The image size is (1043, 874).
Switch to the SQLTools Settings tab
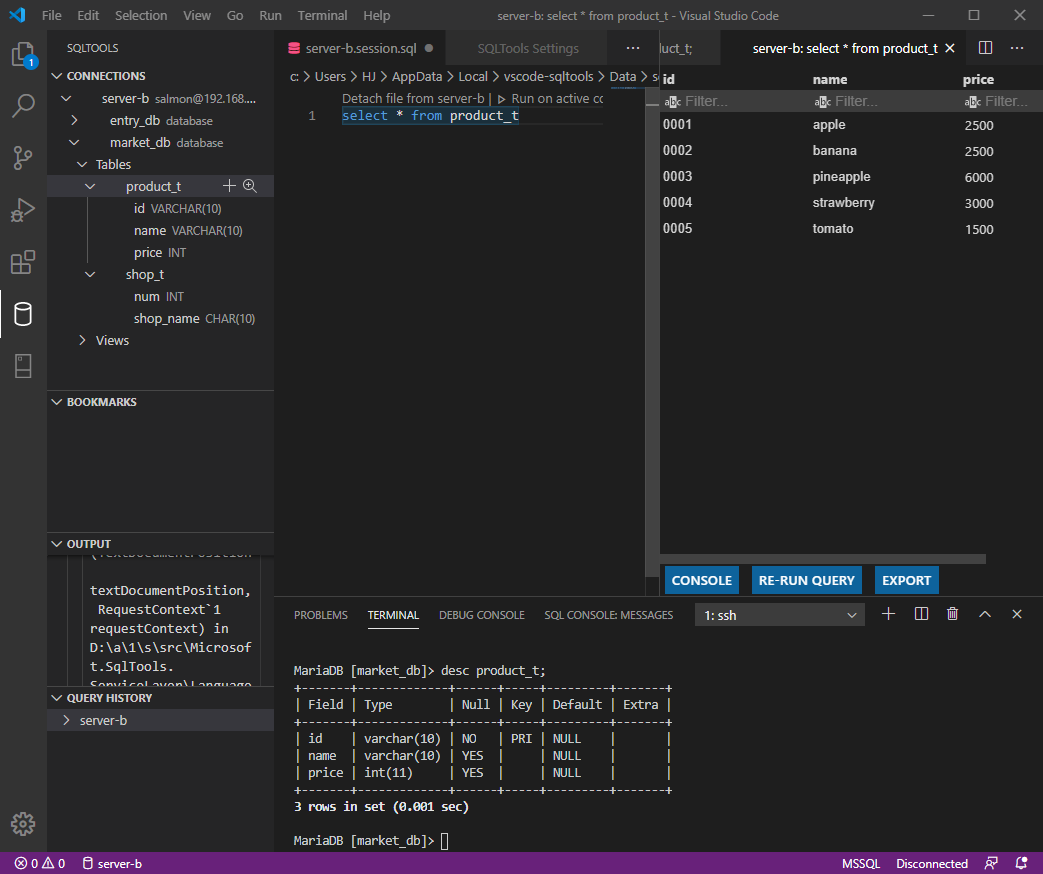tap(527, 48)
